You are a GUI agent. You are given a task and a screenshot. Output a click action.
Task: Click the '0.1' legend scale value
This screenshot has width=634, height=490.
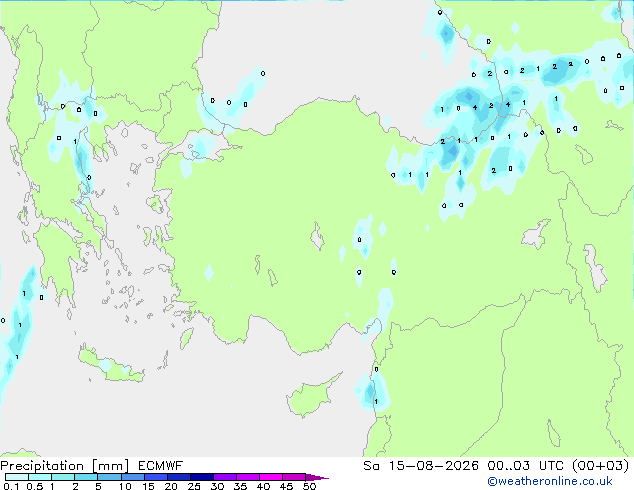click(11, 486)
